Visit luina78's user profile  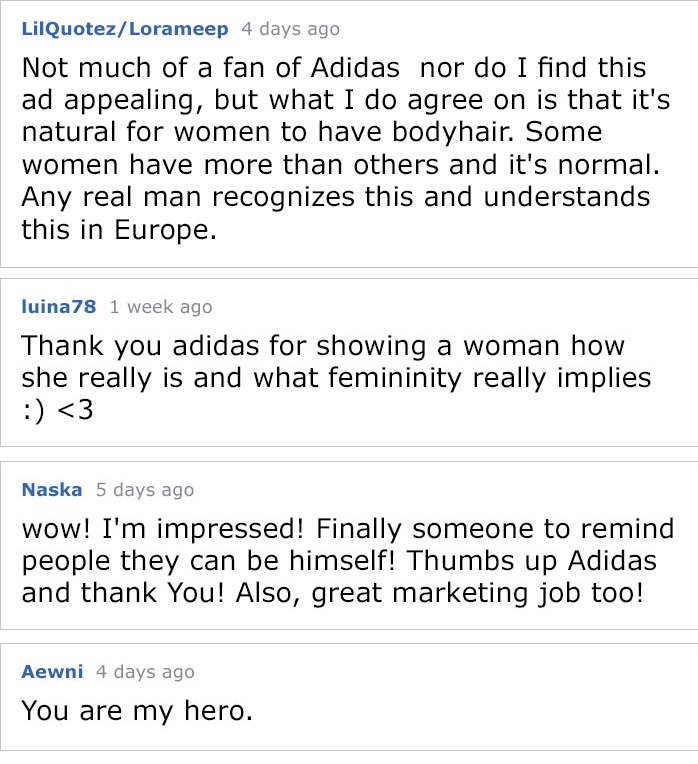click(58, 306)
